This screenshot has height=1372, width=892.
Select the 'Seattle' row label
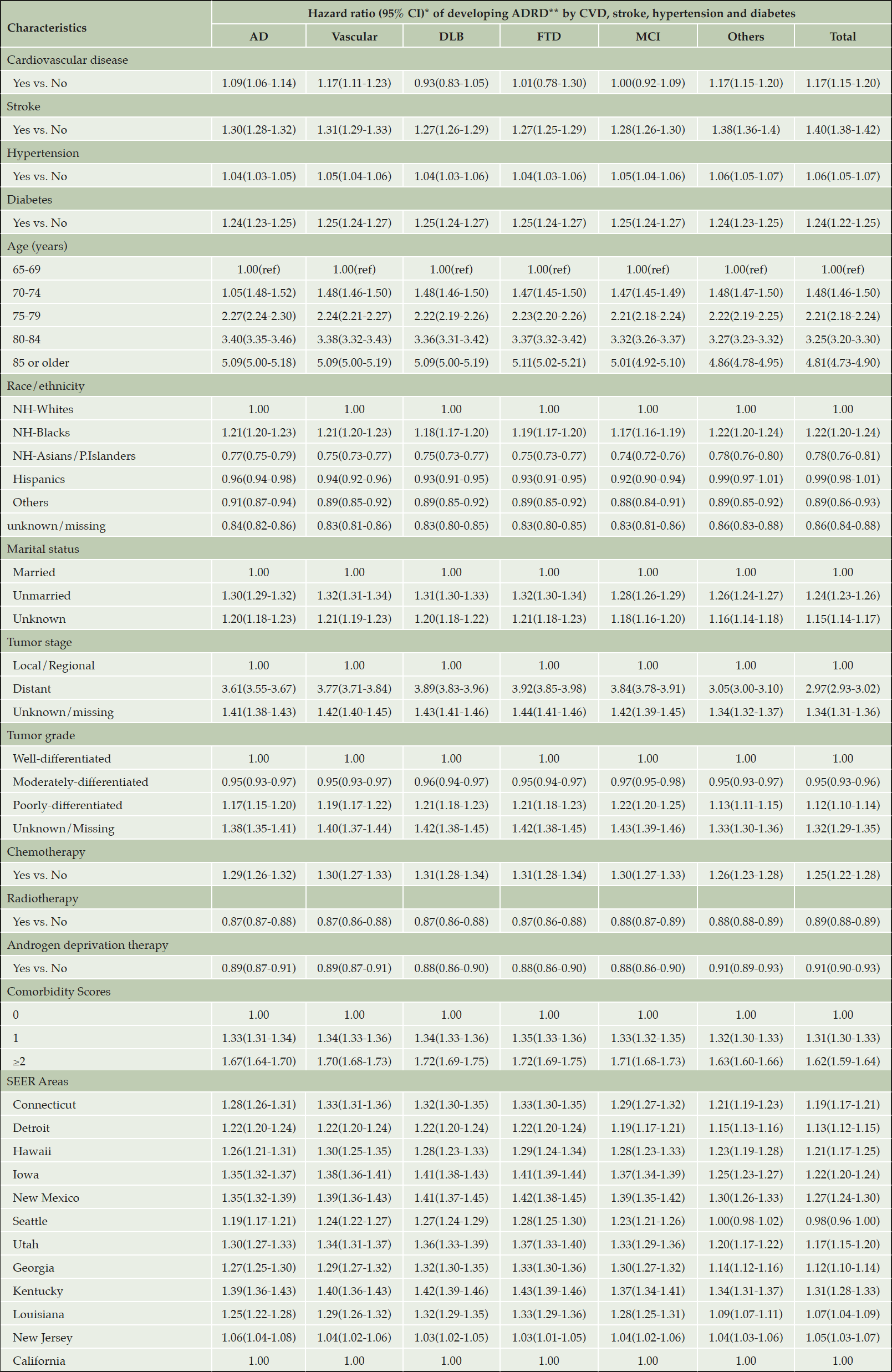pyautogui.click(x=30, y=1221)
